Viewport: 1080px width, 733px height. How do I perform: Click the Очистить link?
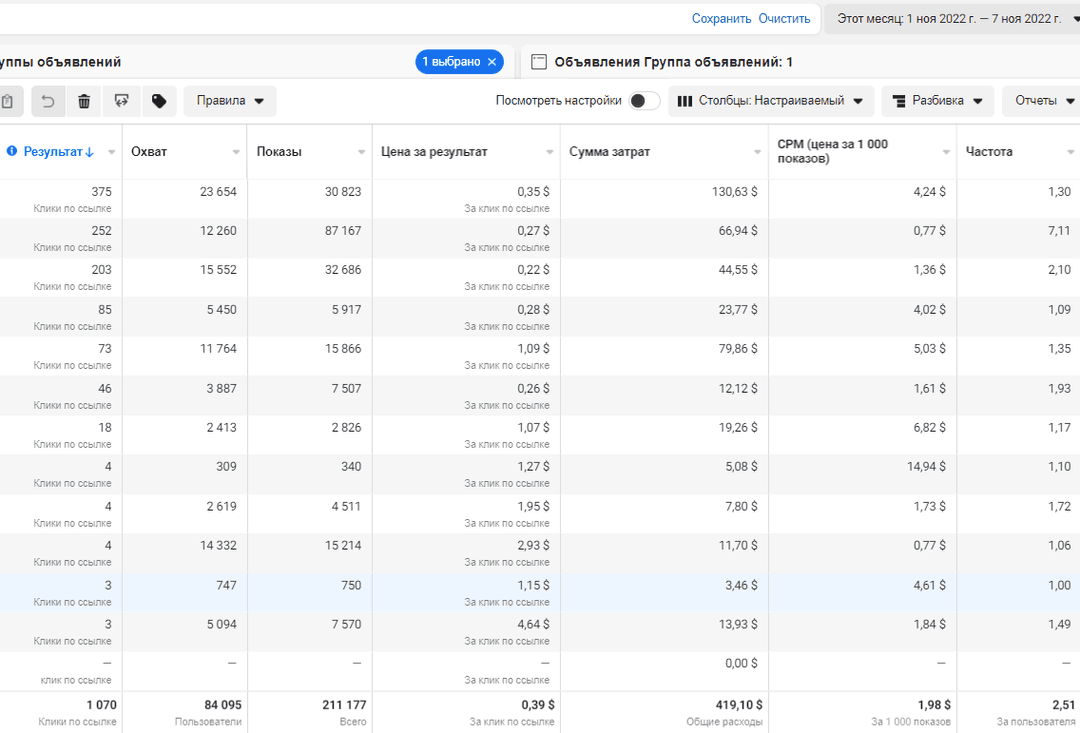click(x=784, y=19)
